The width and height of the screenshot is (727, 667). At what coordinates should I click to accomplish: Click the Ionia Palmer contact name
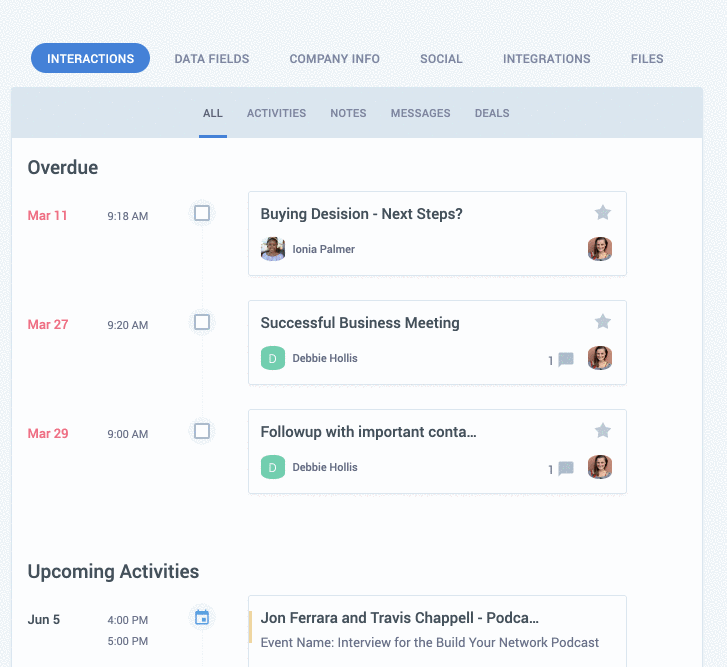click(323, 249)
